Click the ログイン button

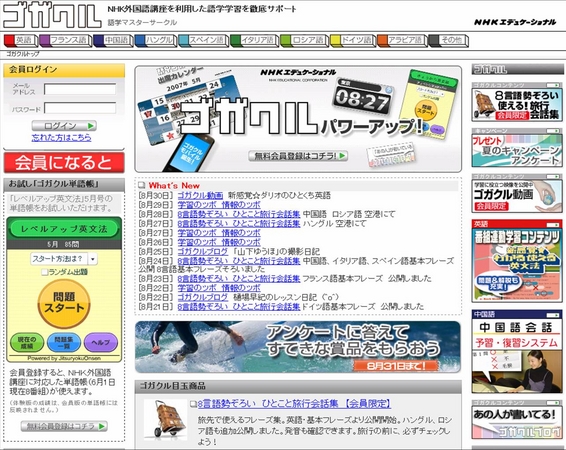64,126
